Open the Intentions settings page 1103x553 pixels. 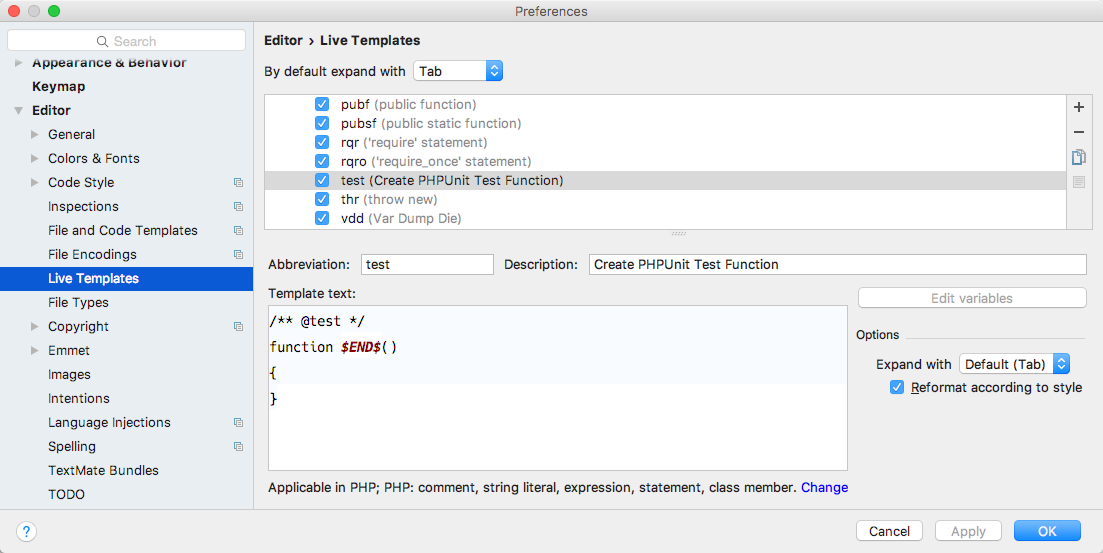(79, 398)
